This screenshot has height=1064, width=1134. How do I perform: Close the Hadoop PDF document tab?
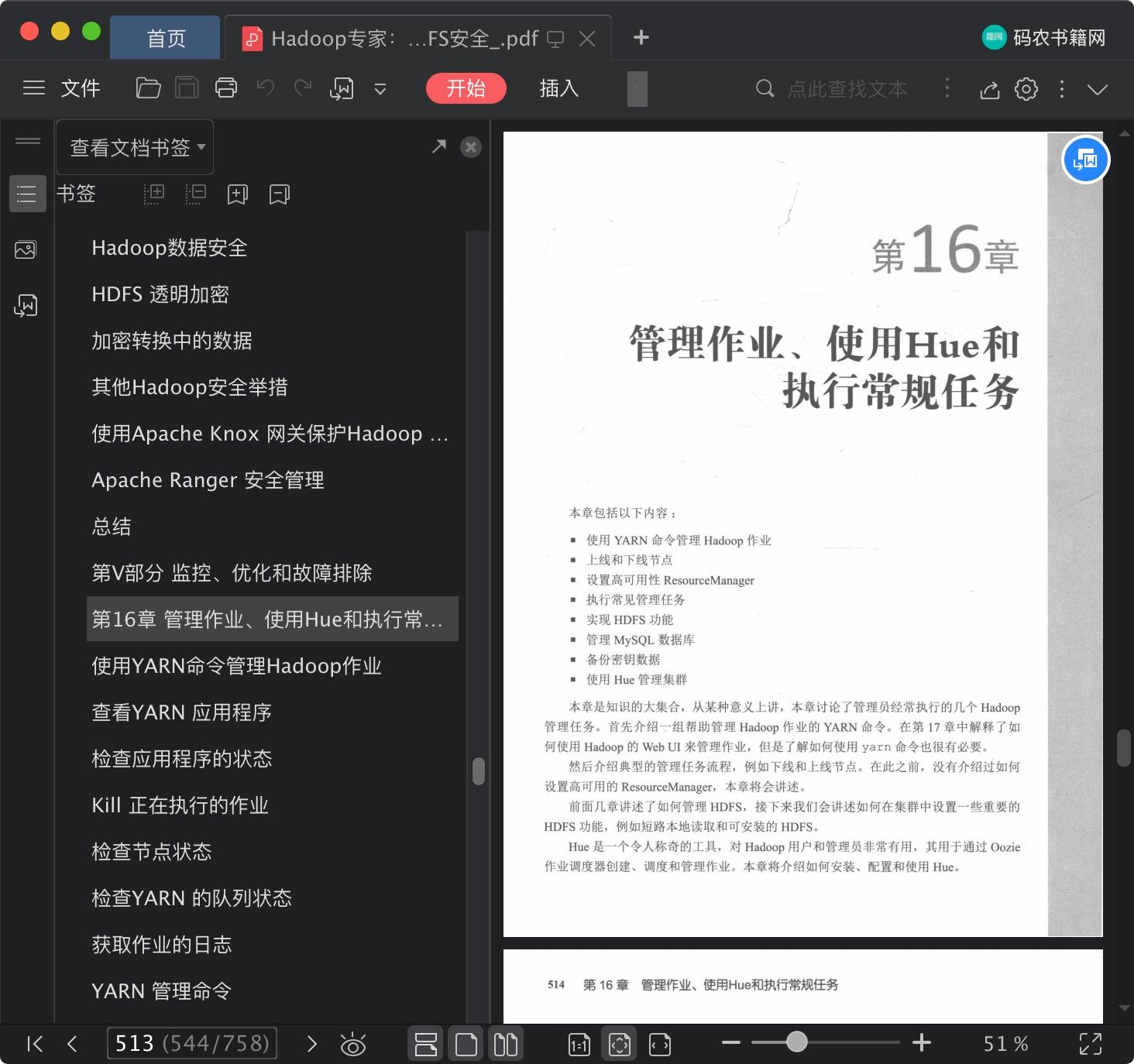[x=587, y=39]
